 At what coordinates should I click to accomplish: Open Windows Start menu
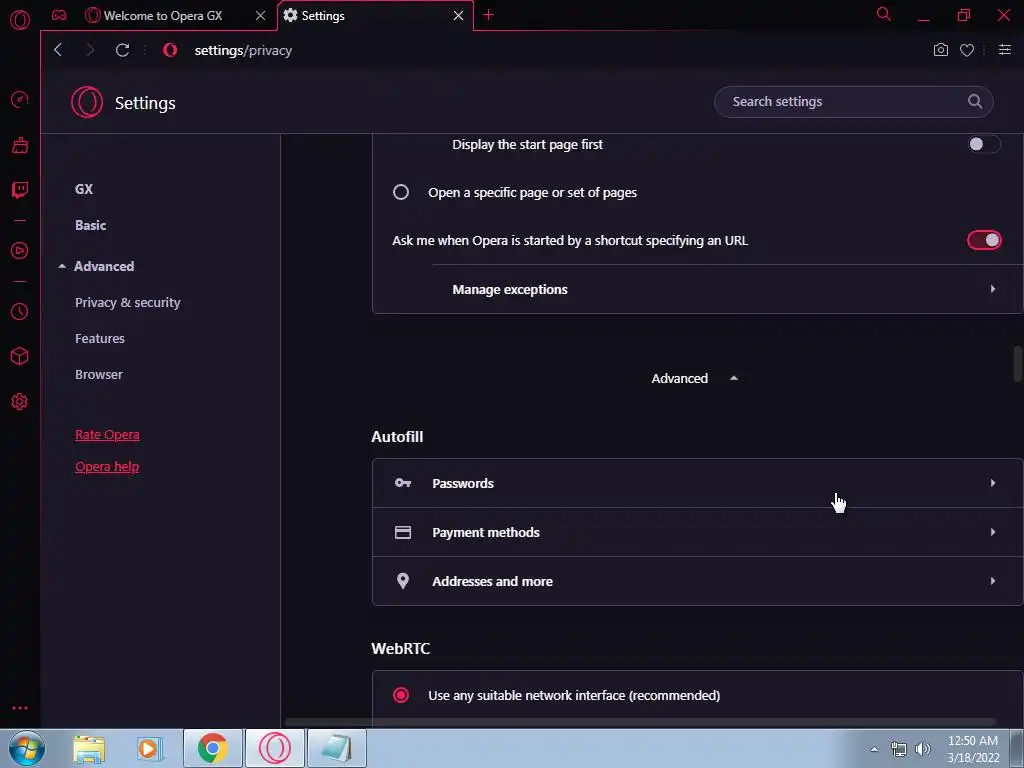click(26, 748)
